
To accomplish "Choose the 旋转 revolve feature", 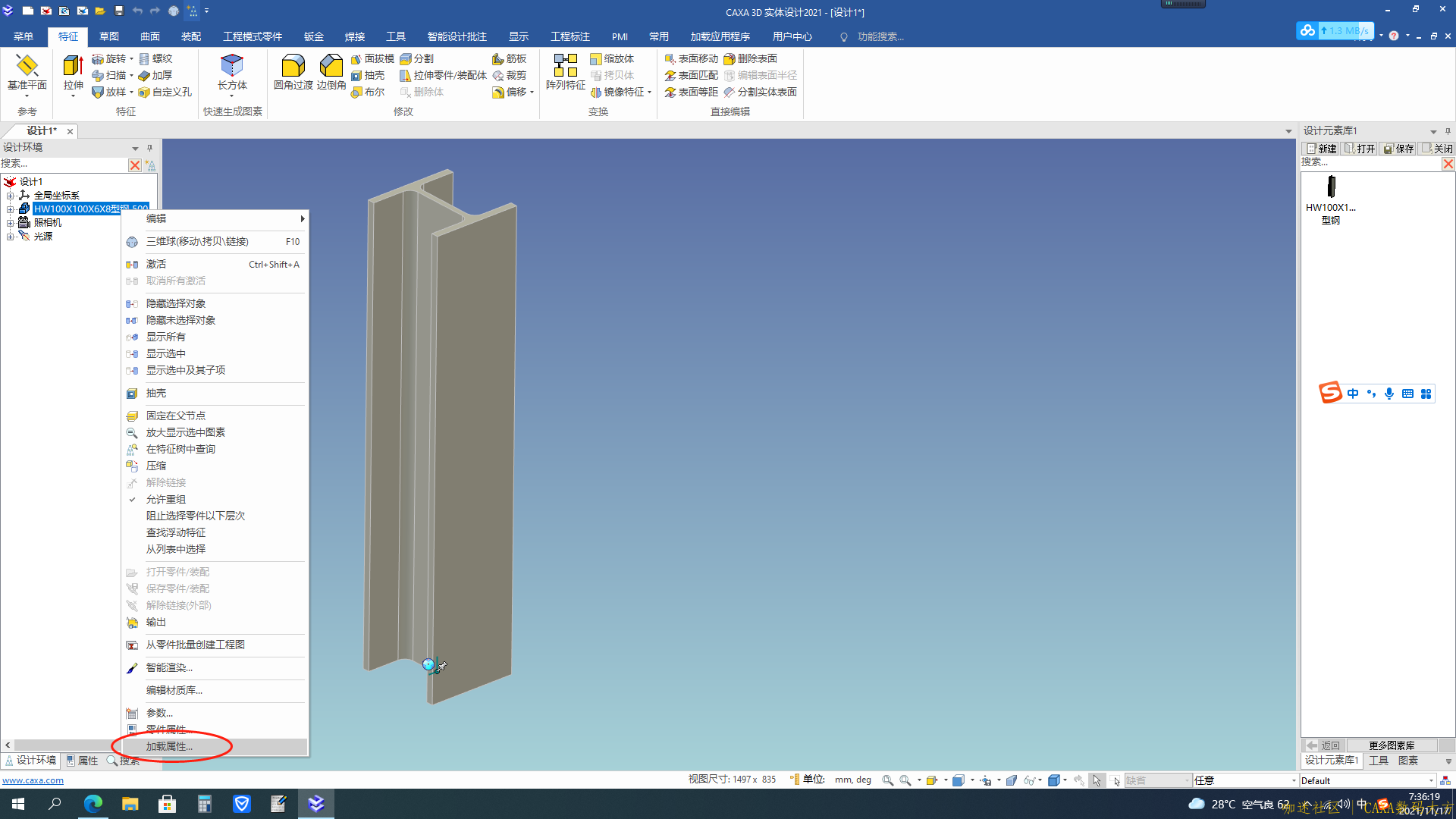I will (108, 58).
